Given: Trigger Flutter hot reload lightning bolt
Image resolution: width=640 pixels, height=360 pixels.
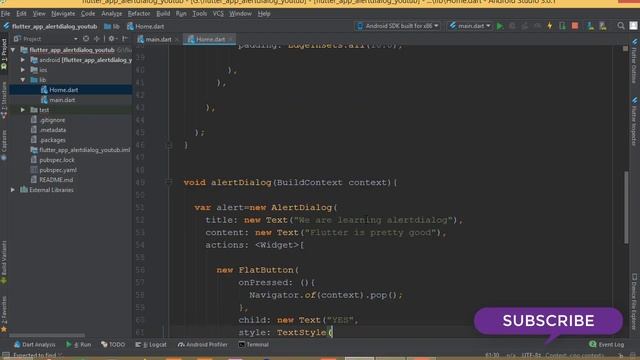Looking at the screenshot, I should pyautogui.click(x=550, y=26).
